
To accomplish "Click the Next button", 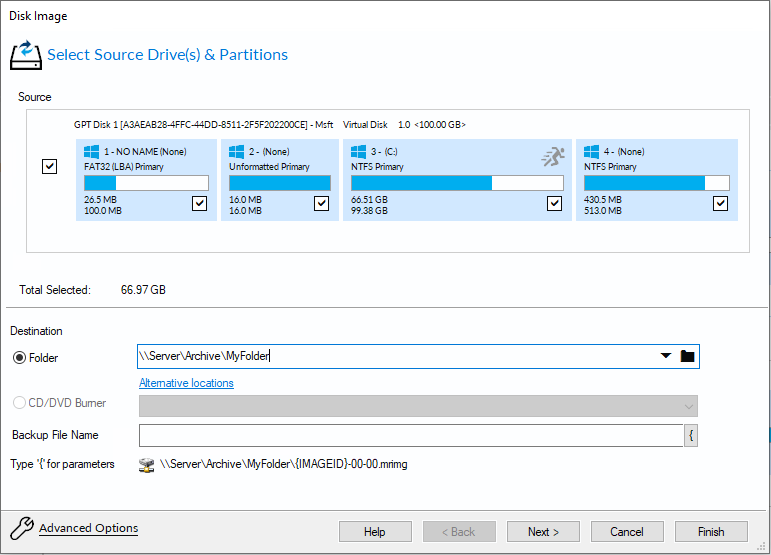I will point(543,532).
